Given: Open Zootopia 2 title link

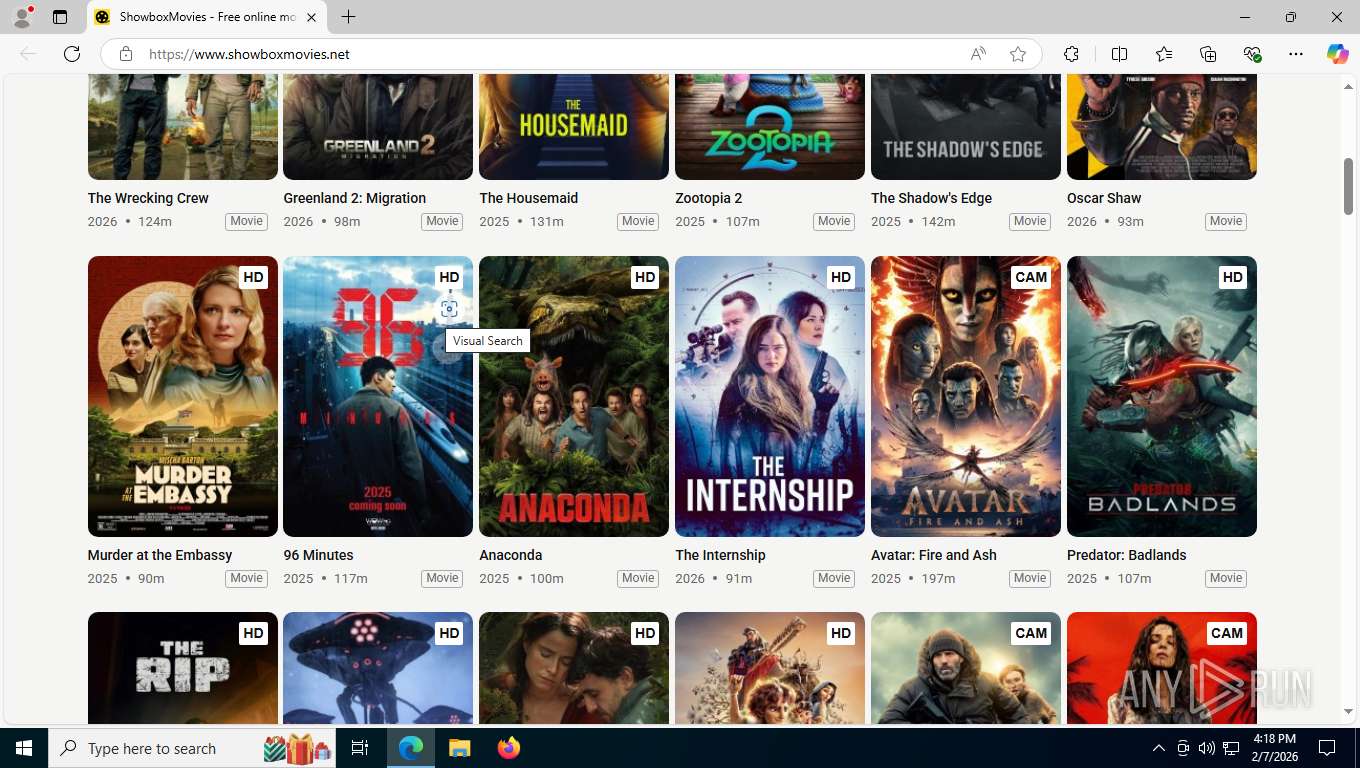Looking at the screenshot, I should click(x=708, y=198).
